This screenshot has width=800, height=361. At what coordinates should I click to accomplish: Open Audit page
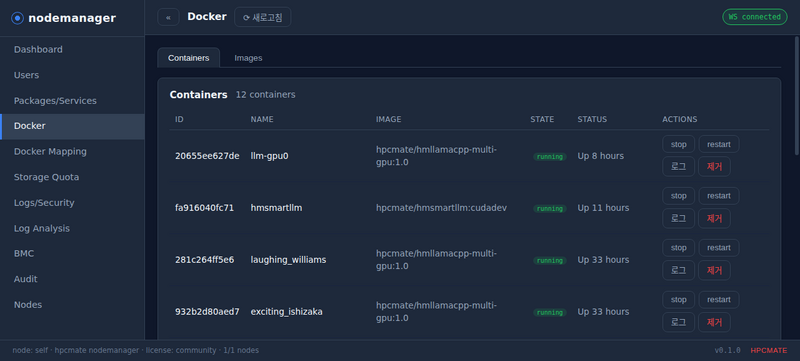point(72,279)
